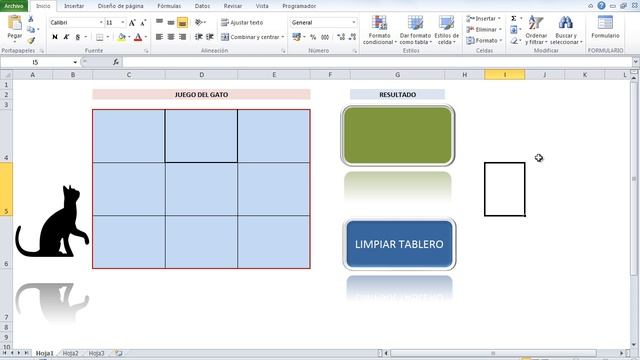Screen dimensions: 640x360
Task: Align text right
Action: (x=182, y=37)
